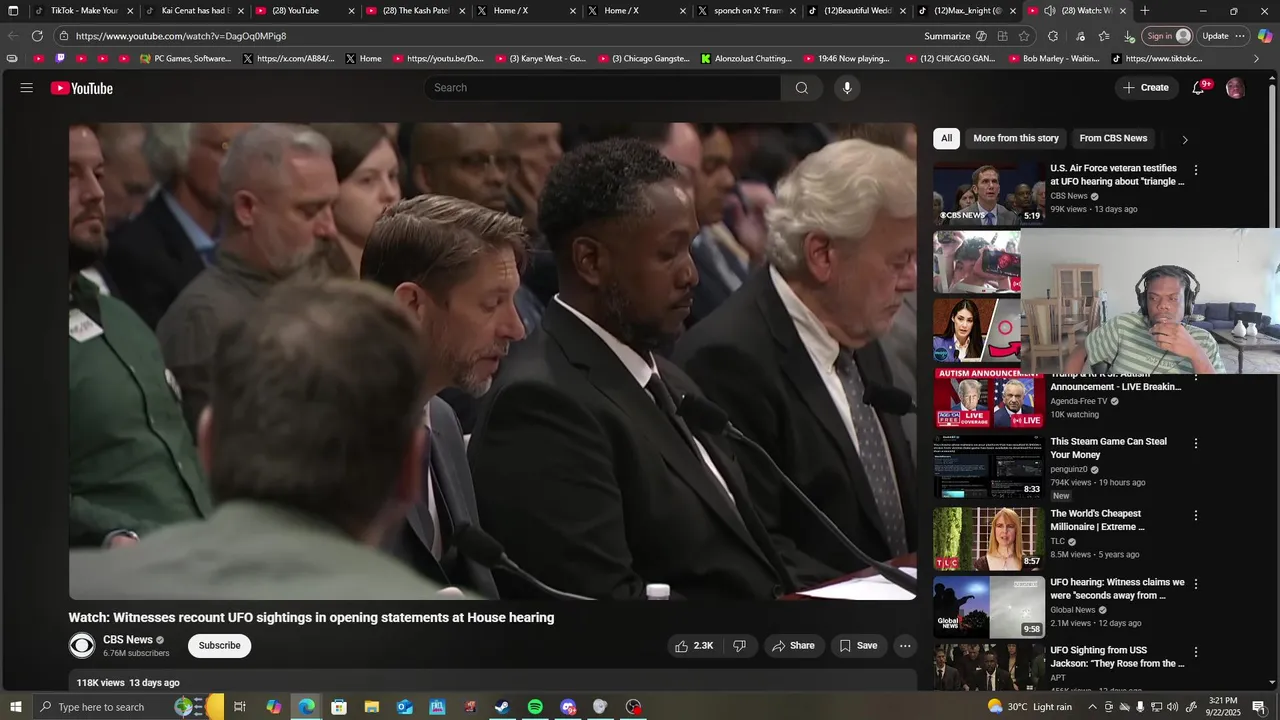Open the Windows Start menu
The width and height of the screenshot is (1280, 720).
point(15,707)
